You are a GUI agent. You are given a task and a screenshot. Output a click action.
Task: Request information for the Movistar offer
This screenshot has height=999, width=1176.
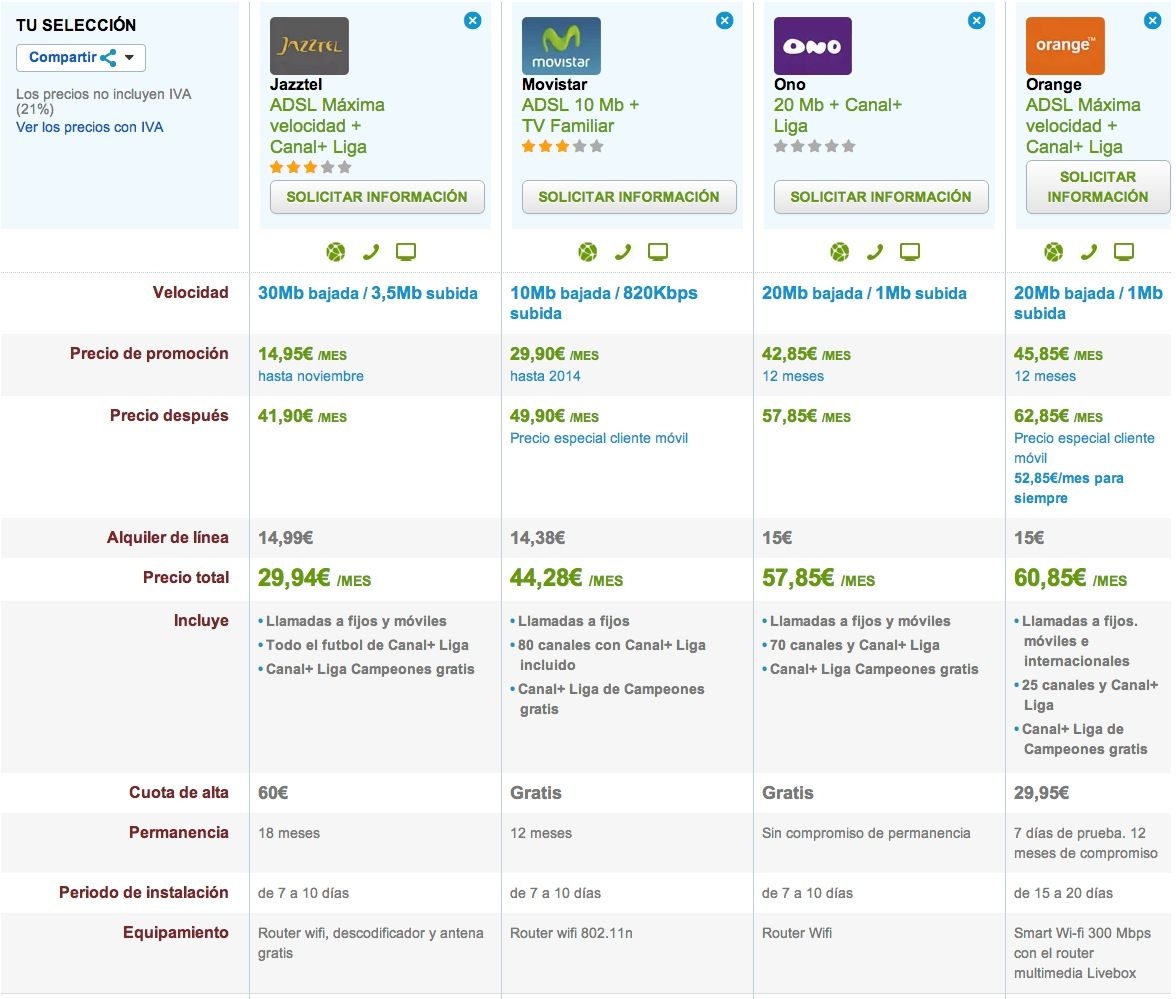click(628, 197)
